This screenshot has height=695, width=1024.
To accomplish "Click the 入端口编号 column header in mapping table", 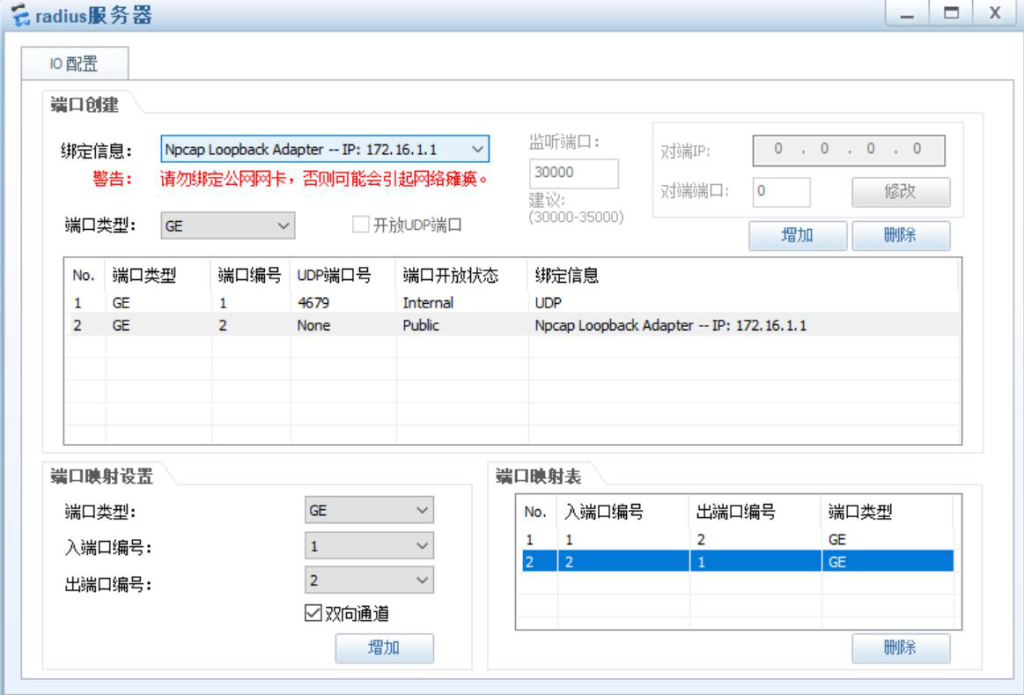I will coord(623,511).
